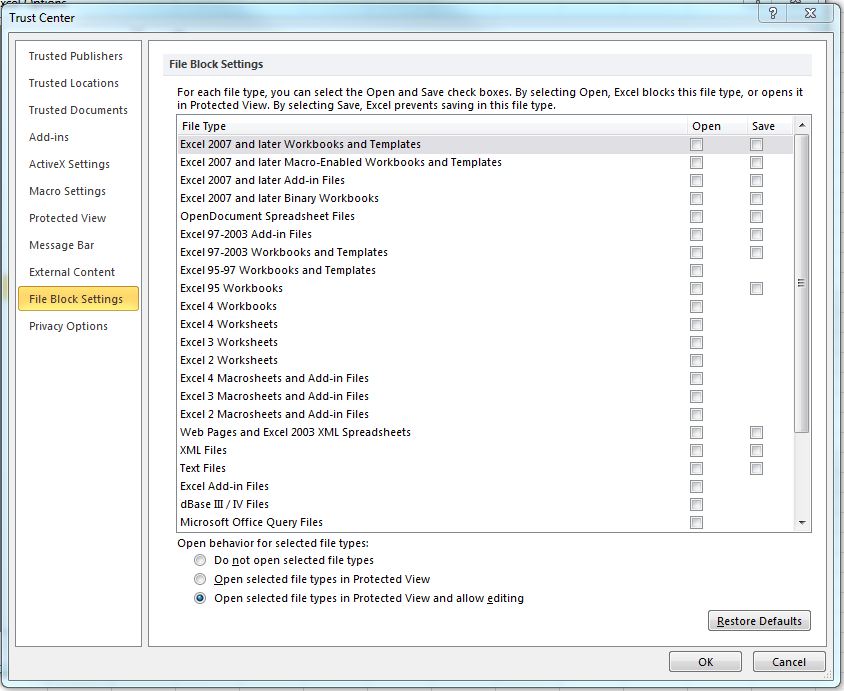Check Open for Excel 2 Worksheets

coord(697,361)
